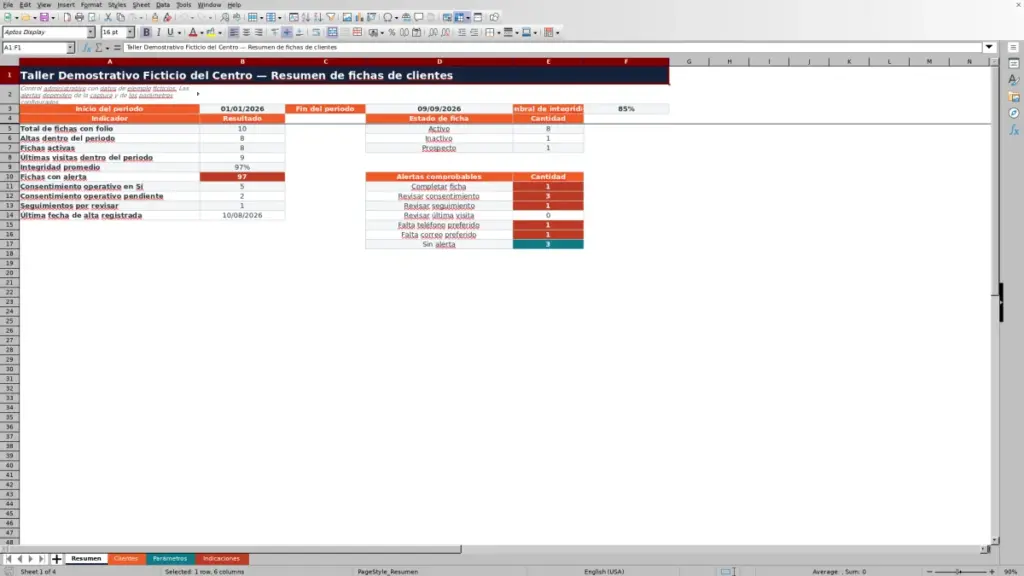This screenshot has height=576, width=1024.
Task: Toggle Bold formatting
Action: 146,33
